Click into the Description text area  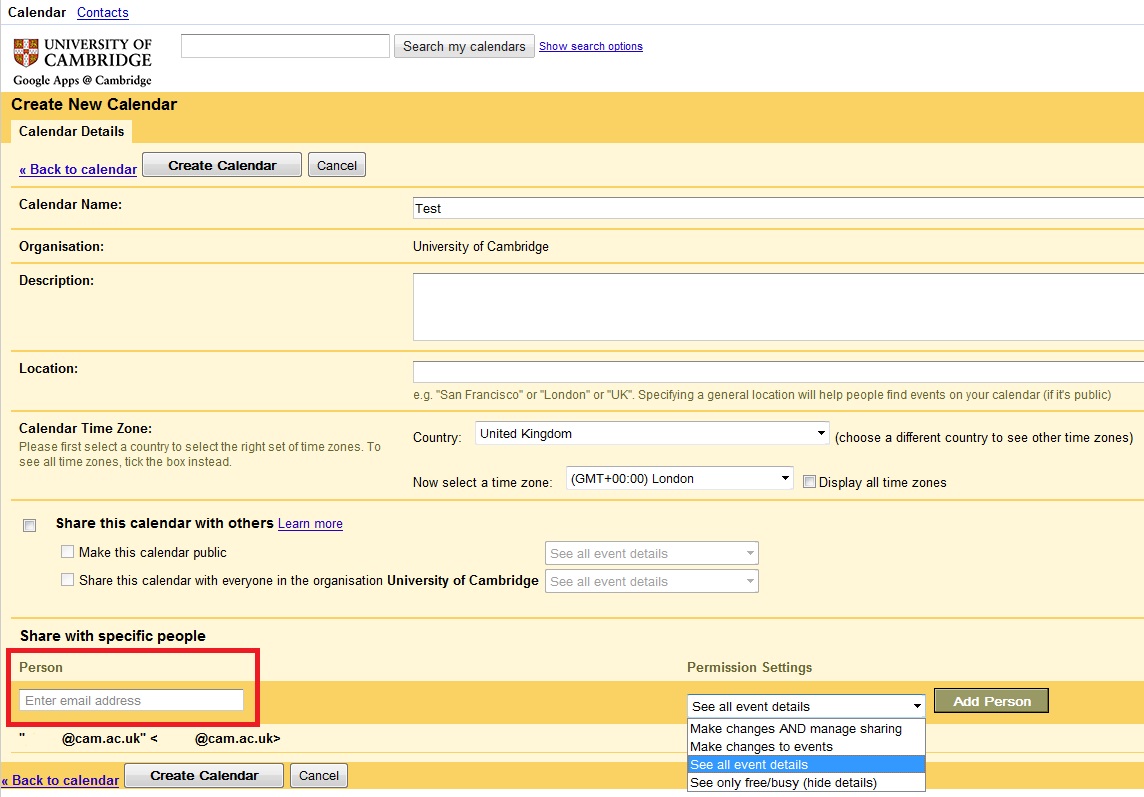pyautogui.click(x=778, y=307)
